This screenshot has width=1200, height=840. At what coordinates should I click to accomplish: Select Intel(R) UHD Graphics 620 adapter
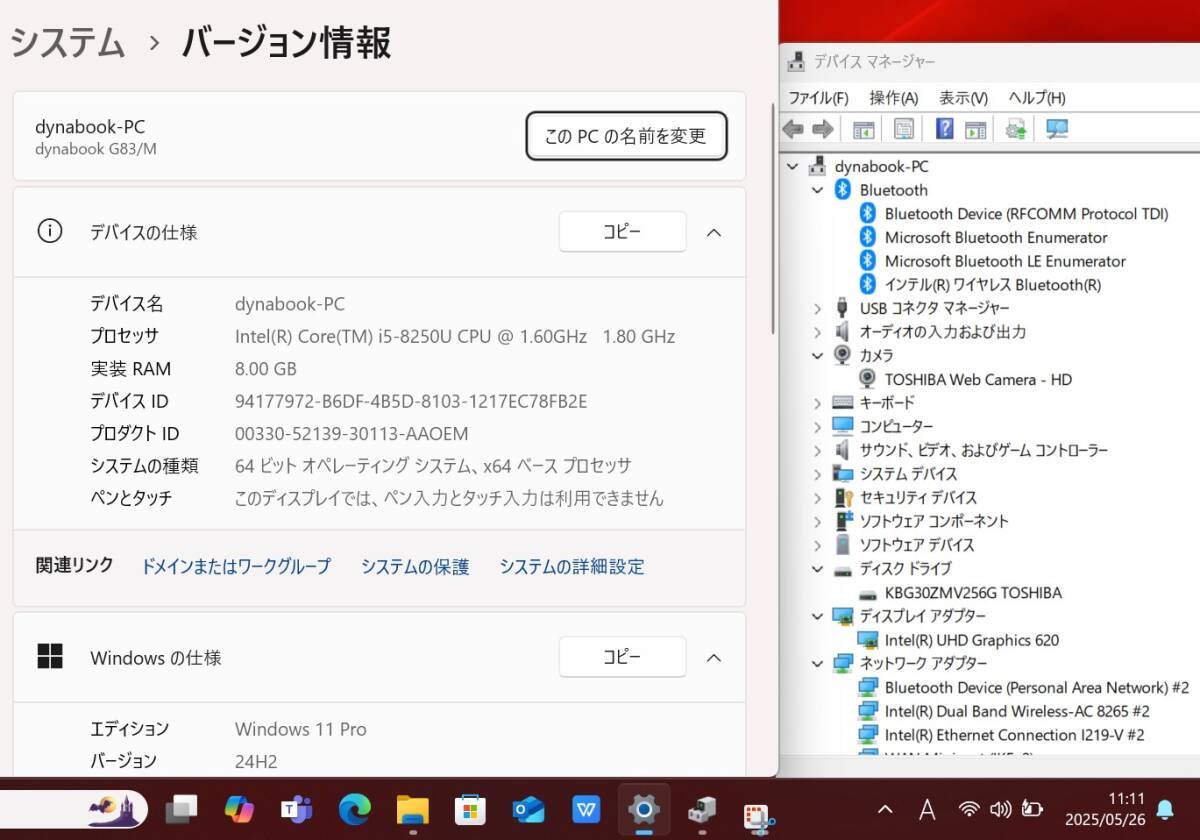pos(971,640)
